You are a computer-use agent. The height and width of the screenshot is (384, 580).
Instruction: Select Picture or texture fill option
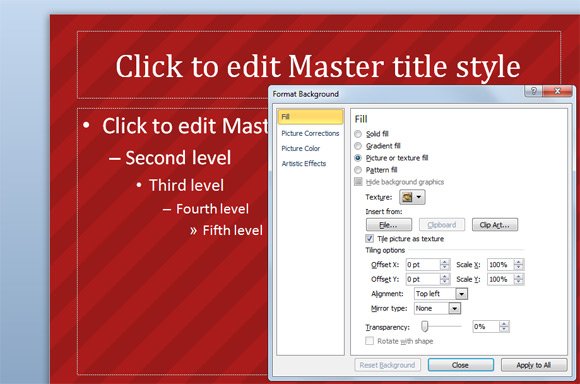[358, 158]
